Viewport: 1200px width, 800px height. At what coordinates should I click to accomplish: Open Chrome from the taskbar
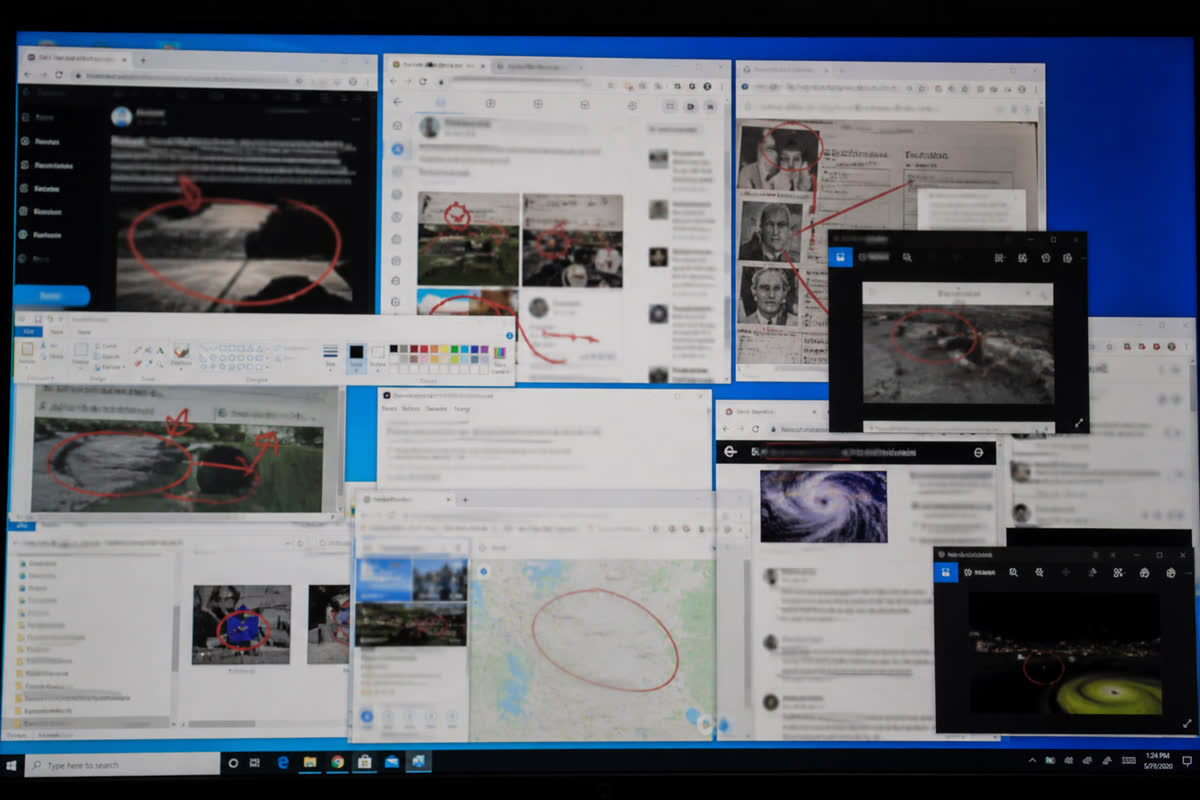point(337,763)
